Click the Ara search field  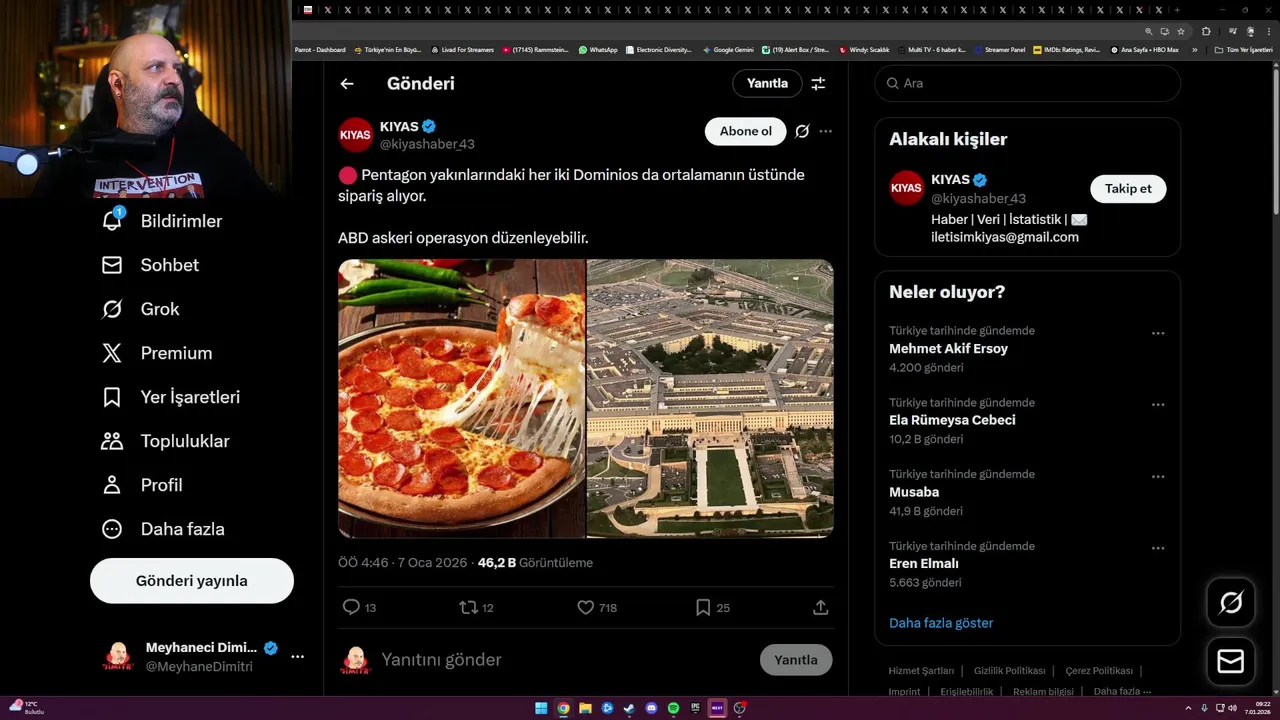pos(1028,83)
